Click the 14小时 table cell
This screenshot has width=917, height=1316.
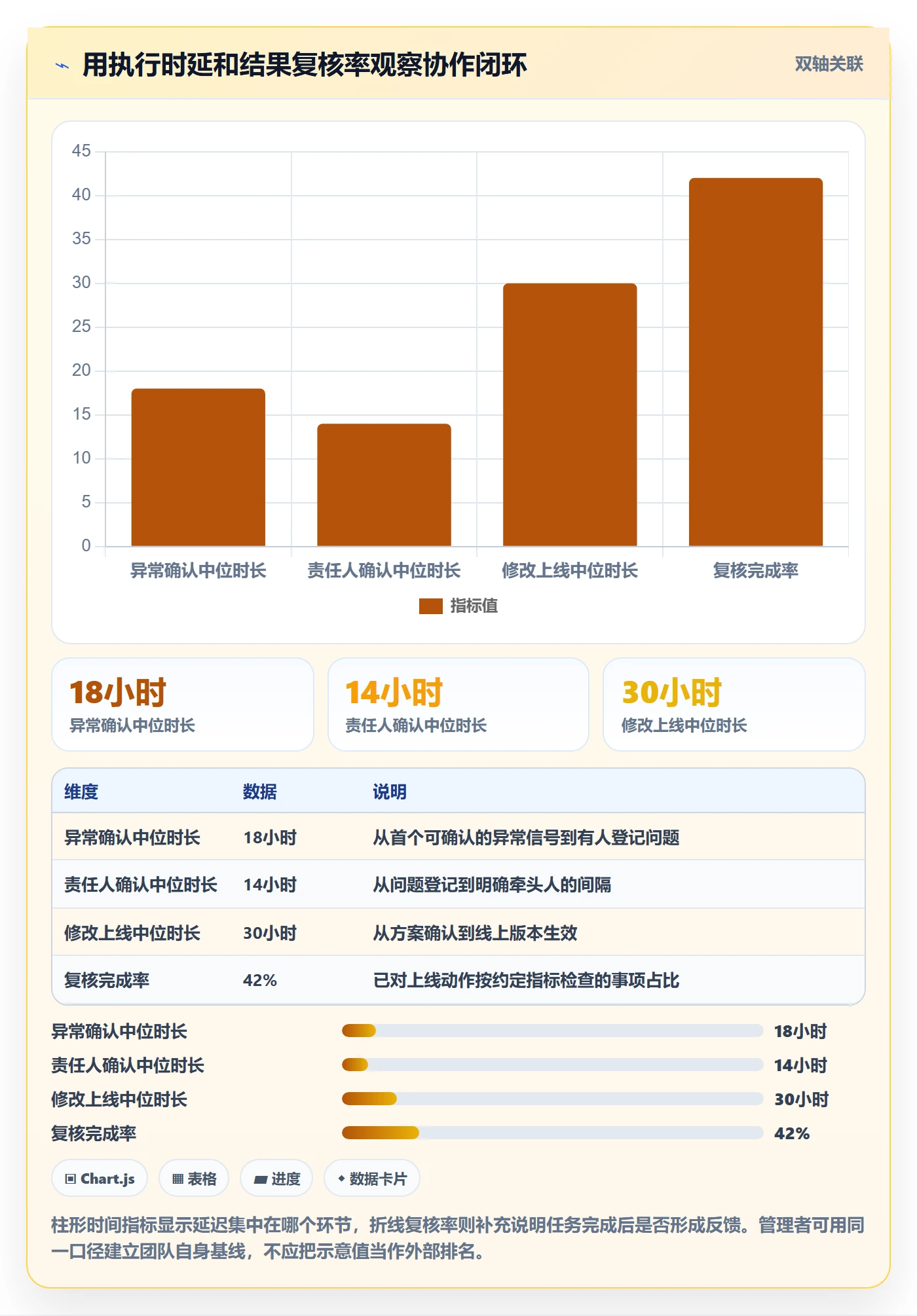click(x=270, y=885)
